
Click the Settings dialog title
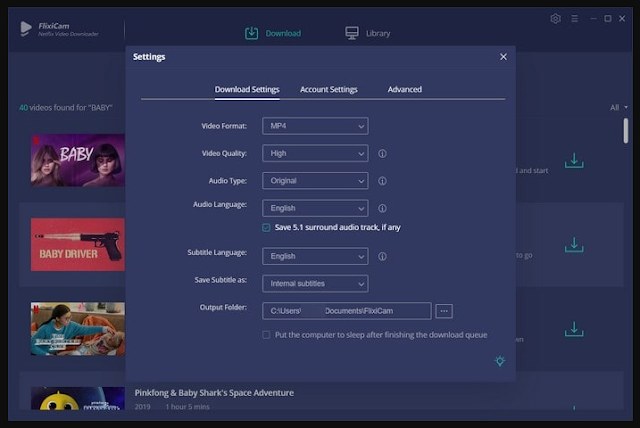[x=149, y=57]
